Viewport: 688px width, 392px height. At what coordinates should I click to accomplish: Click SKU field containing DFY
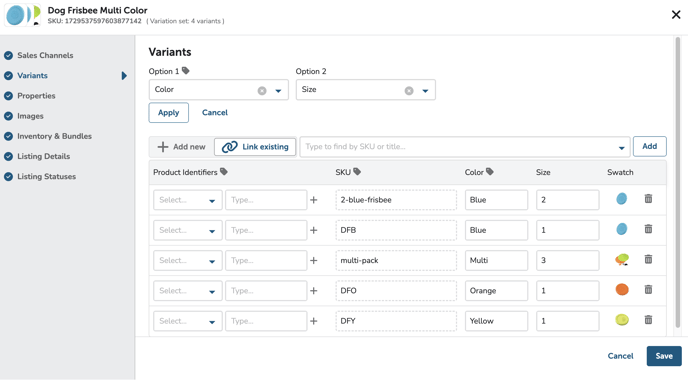pos(396,321)
